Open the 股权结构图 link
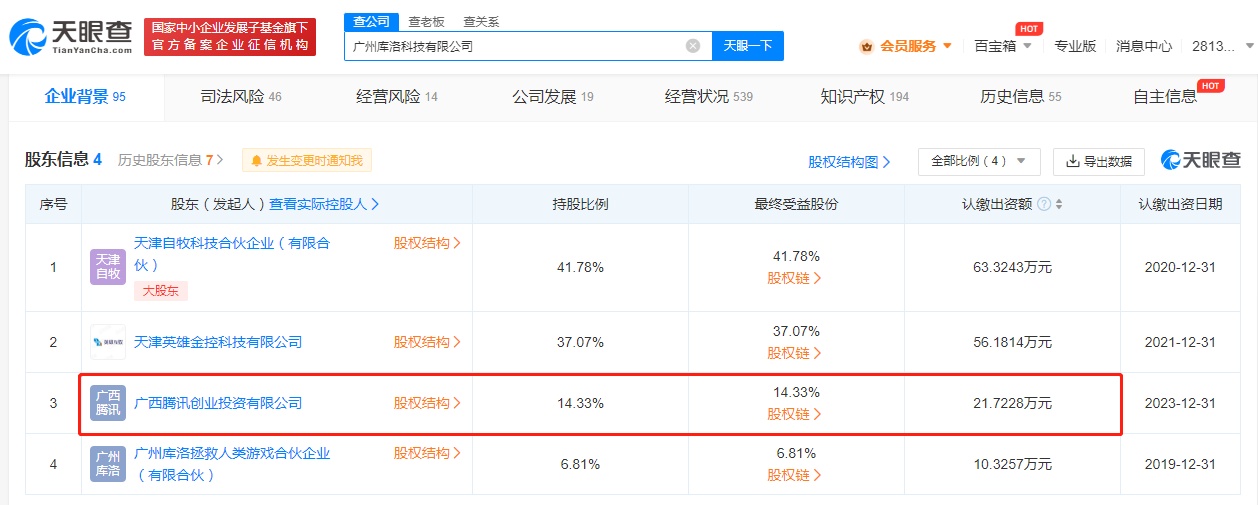Screen dimensions: 1258x505 [x=849, y=161]
